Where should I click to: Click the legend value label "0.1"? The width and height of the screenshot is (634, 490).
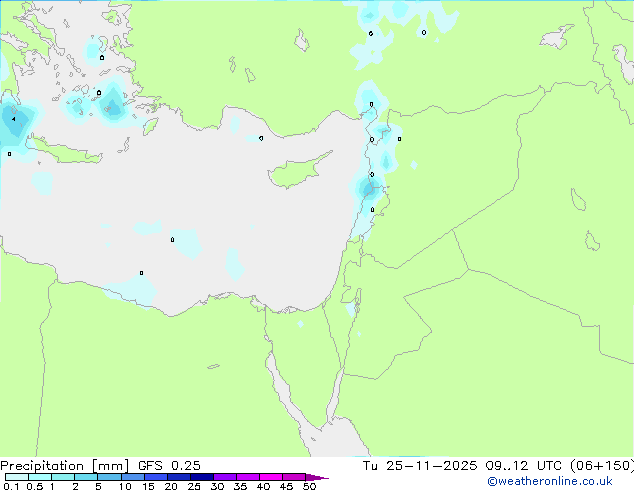click(11, 486)
